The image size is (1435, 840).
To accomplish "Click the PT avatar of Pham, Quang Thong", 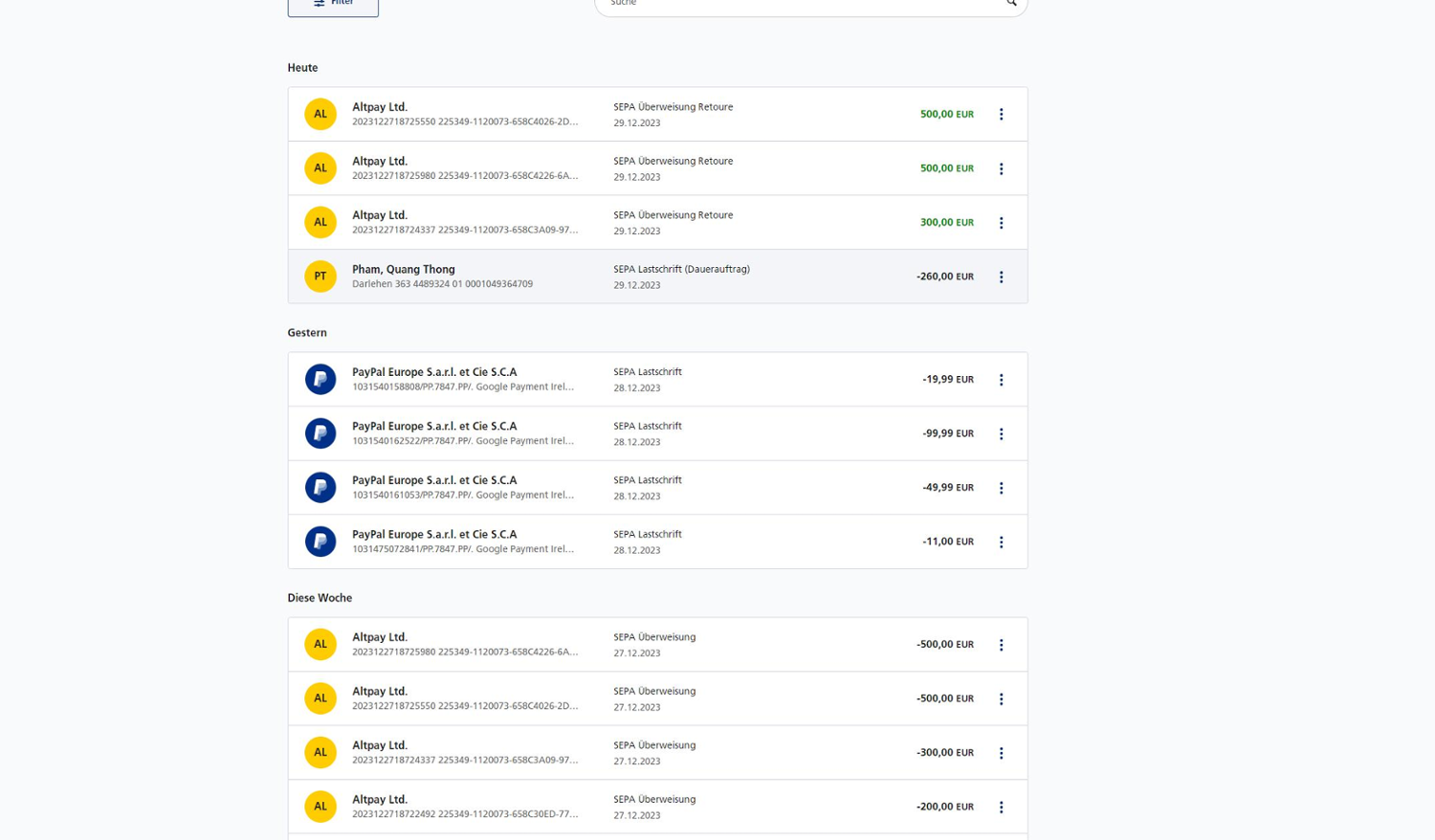I will tap(320, 276).
